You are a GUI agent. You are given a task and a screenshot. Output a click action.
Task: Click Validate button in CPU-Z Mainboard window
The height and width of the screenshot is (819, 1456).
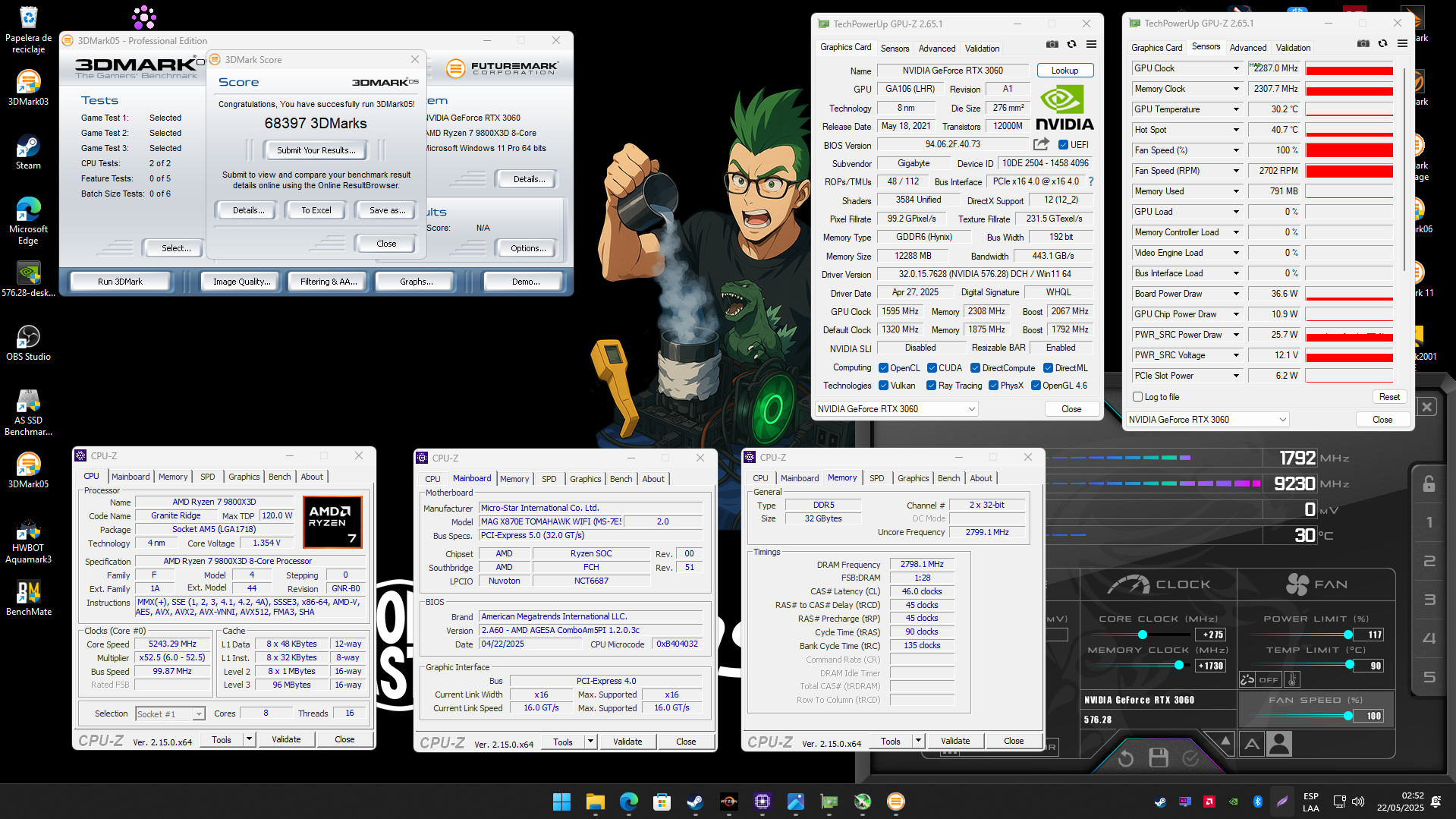(627, 742)
